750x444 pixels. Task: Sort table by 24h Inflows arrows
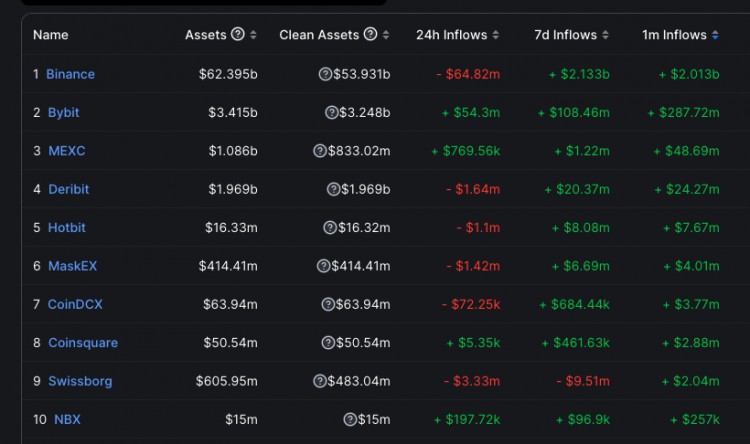(496, 35)
